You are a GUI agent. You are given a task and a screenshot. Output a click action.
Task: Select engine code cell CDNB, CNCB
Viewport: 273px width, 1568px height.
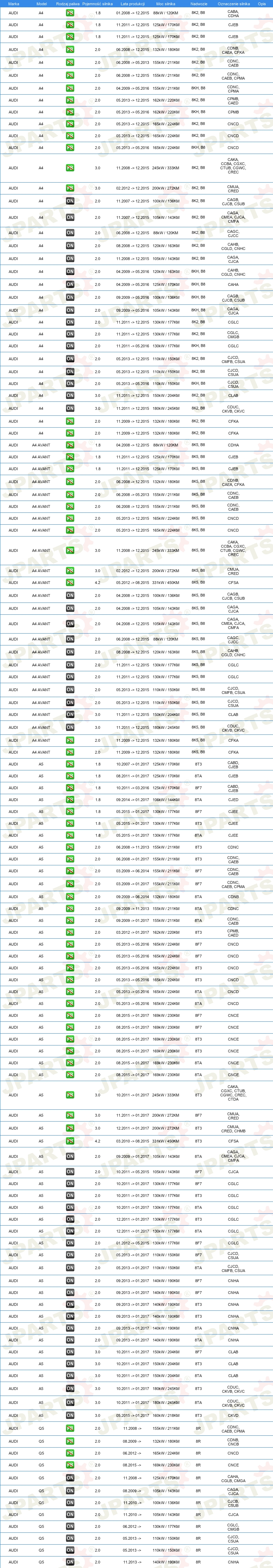point(234,1441)
